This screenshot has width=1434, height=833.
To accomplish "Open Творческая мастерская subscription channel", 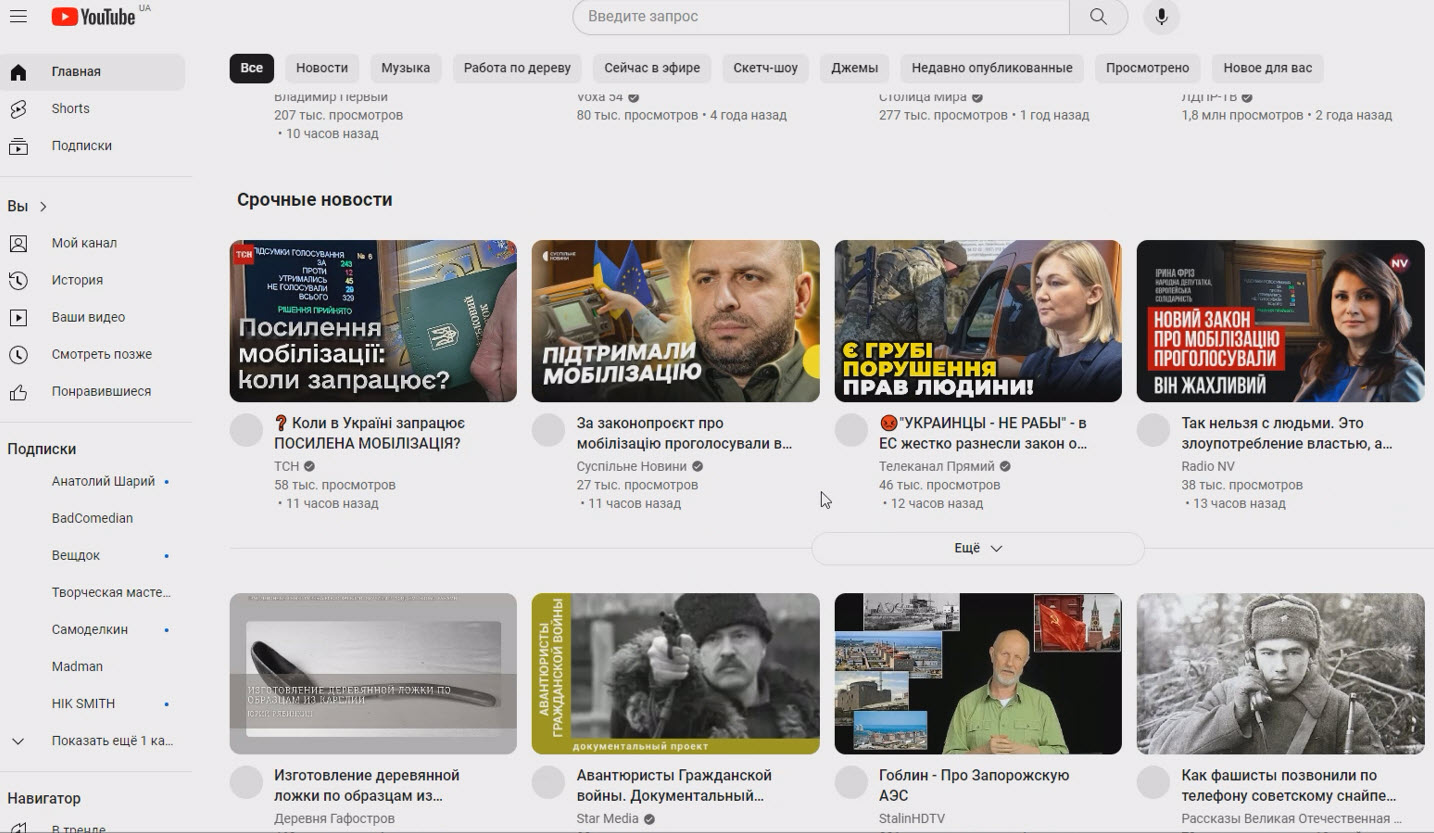I will (x=92, y=592).
